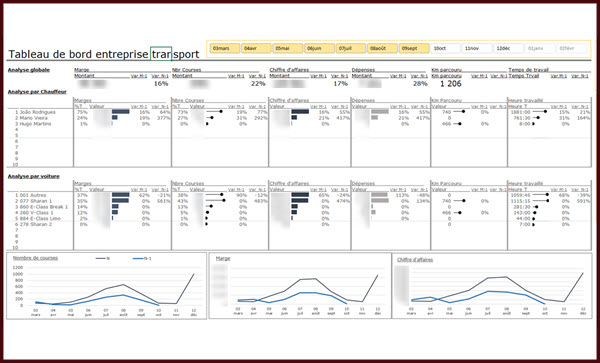Select the global Nbr Courses variation '22%'
Image resolution: width=600 pixels, height=363 pixels.
point(258,84)
